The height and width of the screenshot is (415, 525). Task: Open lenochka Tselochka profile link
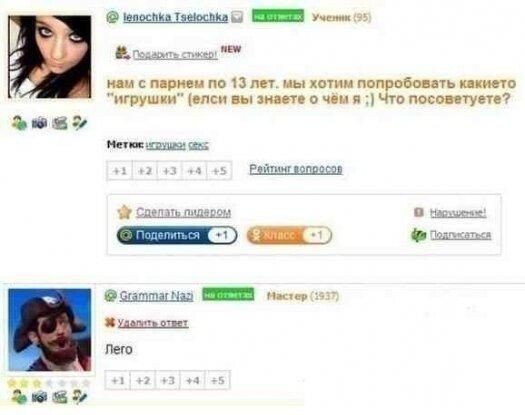pyautogui.click(x=175, y=17)
